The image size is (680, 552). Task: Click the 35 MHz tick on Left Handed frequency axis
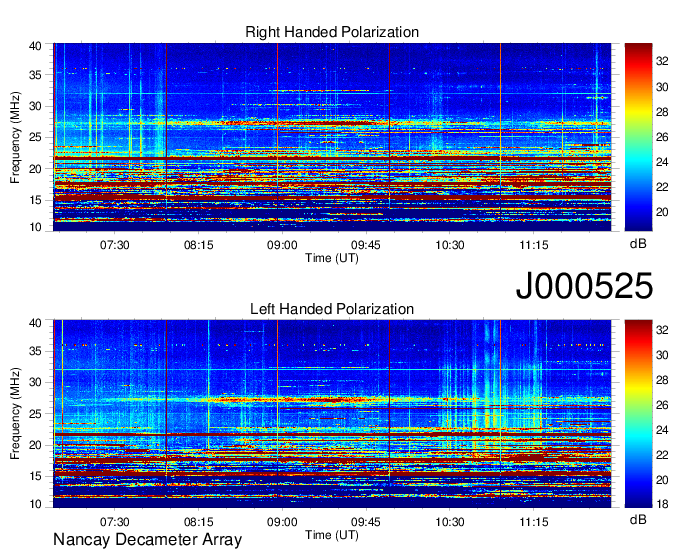(36, 351)
